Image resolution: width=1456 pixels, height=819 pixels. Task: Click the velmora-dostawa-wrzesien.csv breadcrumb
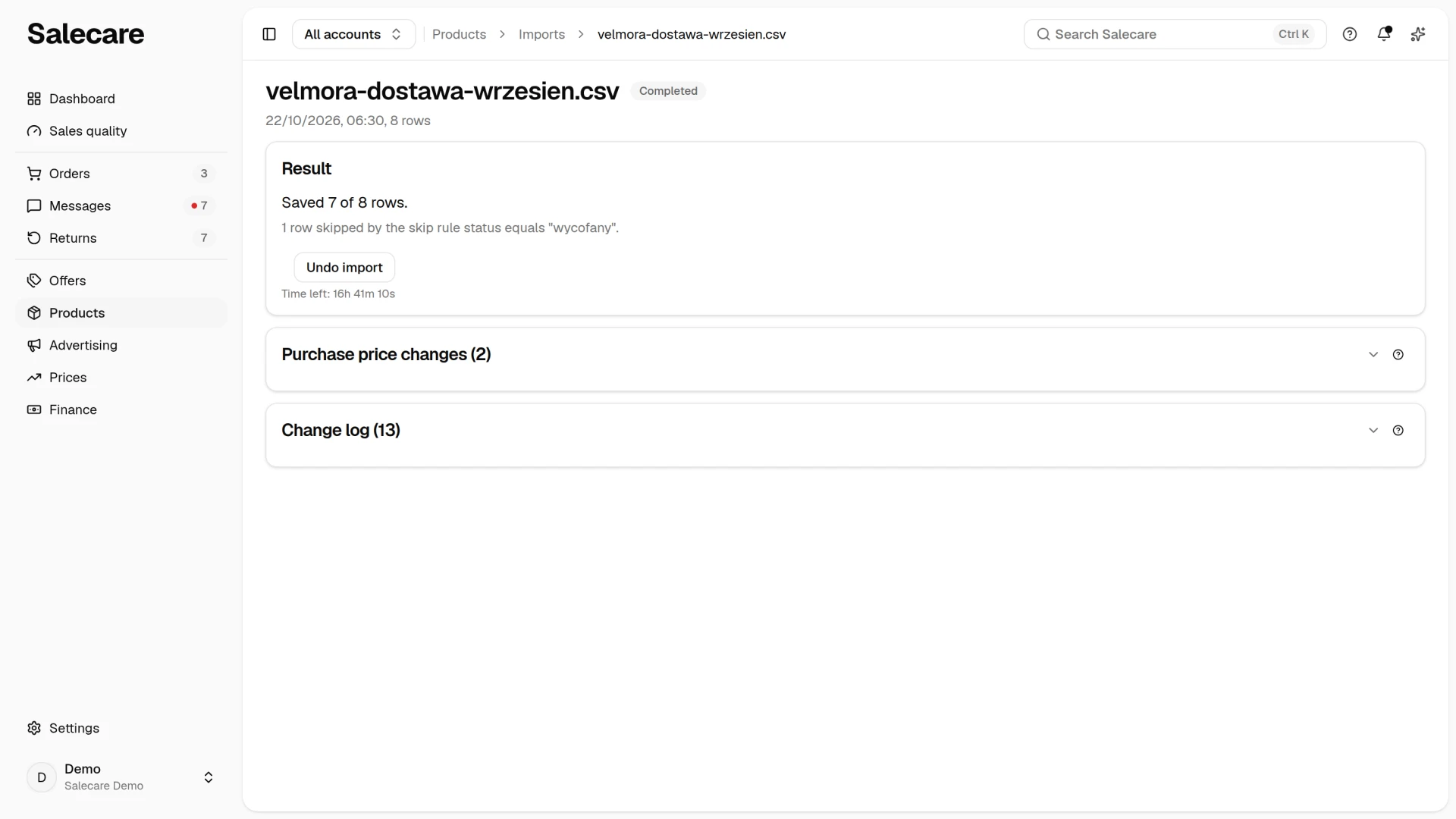coord(692,34)
